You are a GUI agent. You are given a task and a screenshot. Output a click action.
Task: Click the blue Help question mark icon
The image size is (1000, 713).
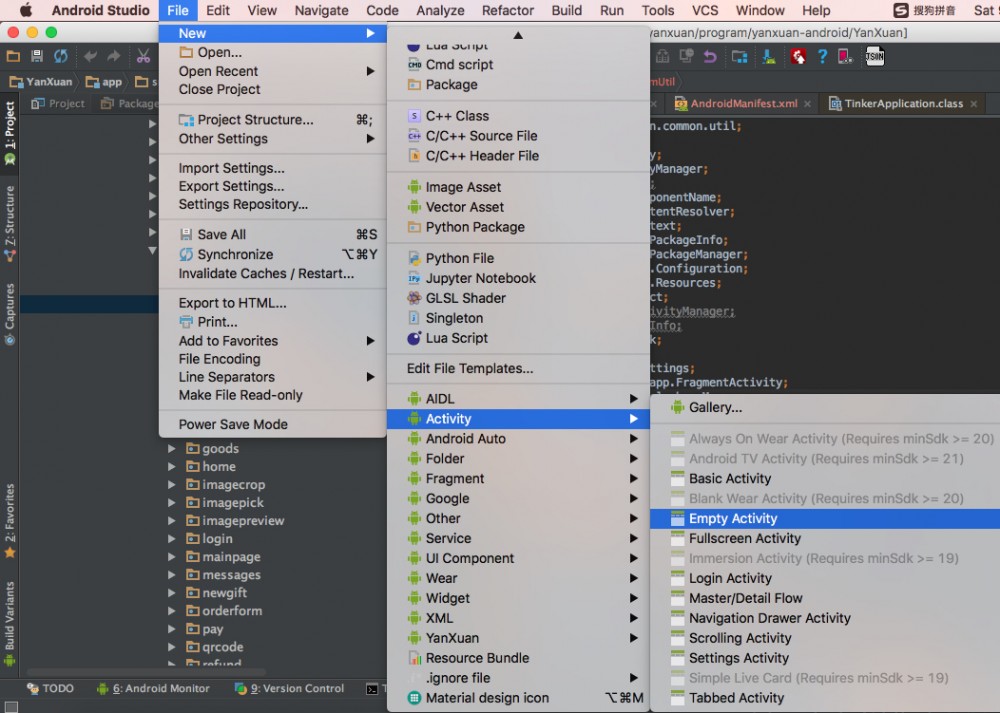click(822, 56)
